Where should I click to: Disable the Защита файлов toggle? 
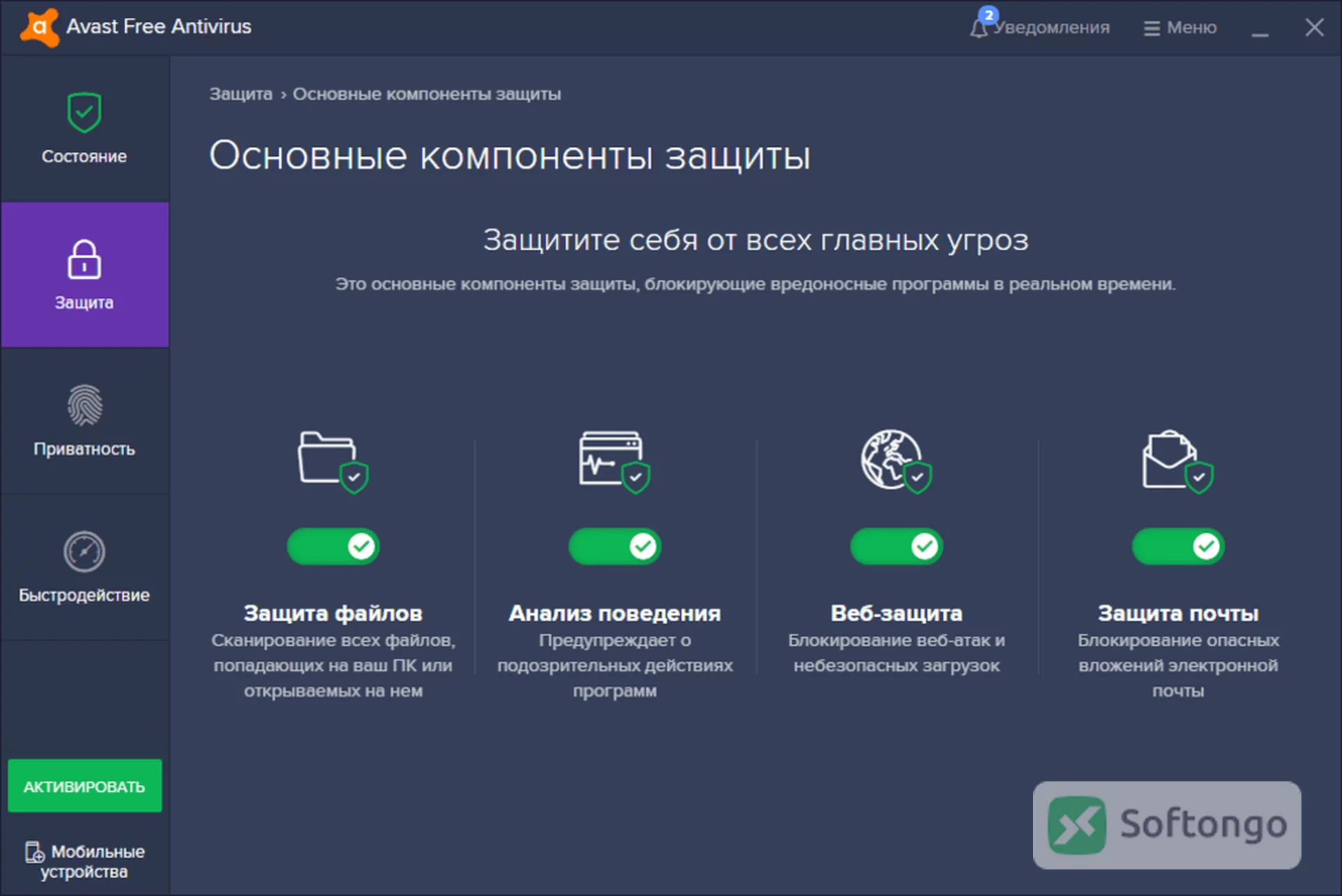333,546
